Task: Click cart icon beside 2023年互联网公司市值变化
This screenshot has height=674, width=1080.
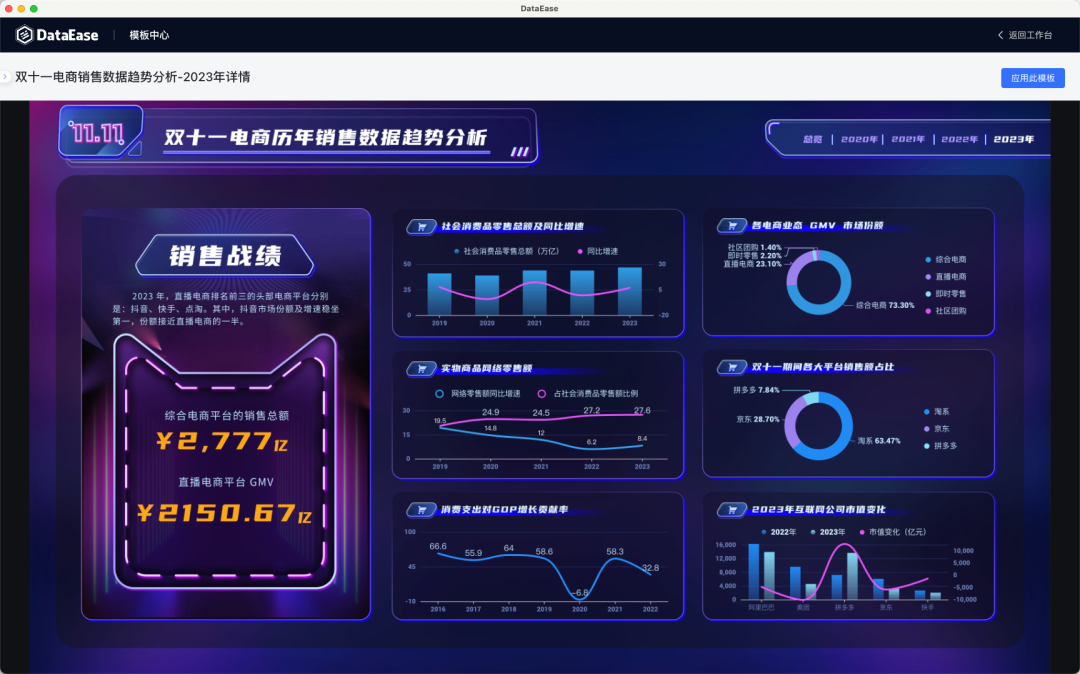Action: 731,510
